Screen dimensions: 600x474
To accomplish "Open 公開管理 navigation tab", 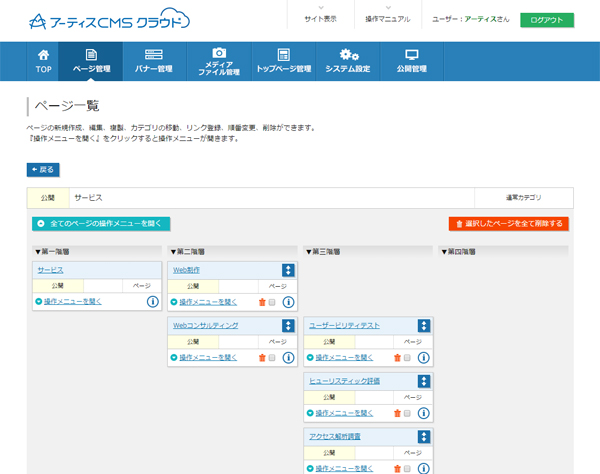I will [412, 61].
